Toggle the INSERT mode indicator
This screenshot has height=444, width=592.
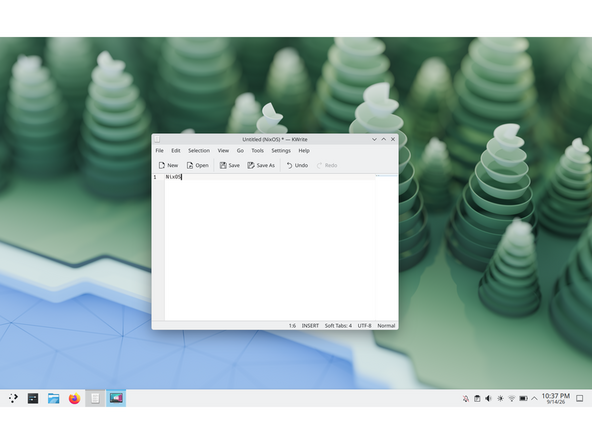(310, 325)
